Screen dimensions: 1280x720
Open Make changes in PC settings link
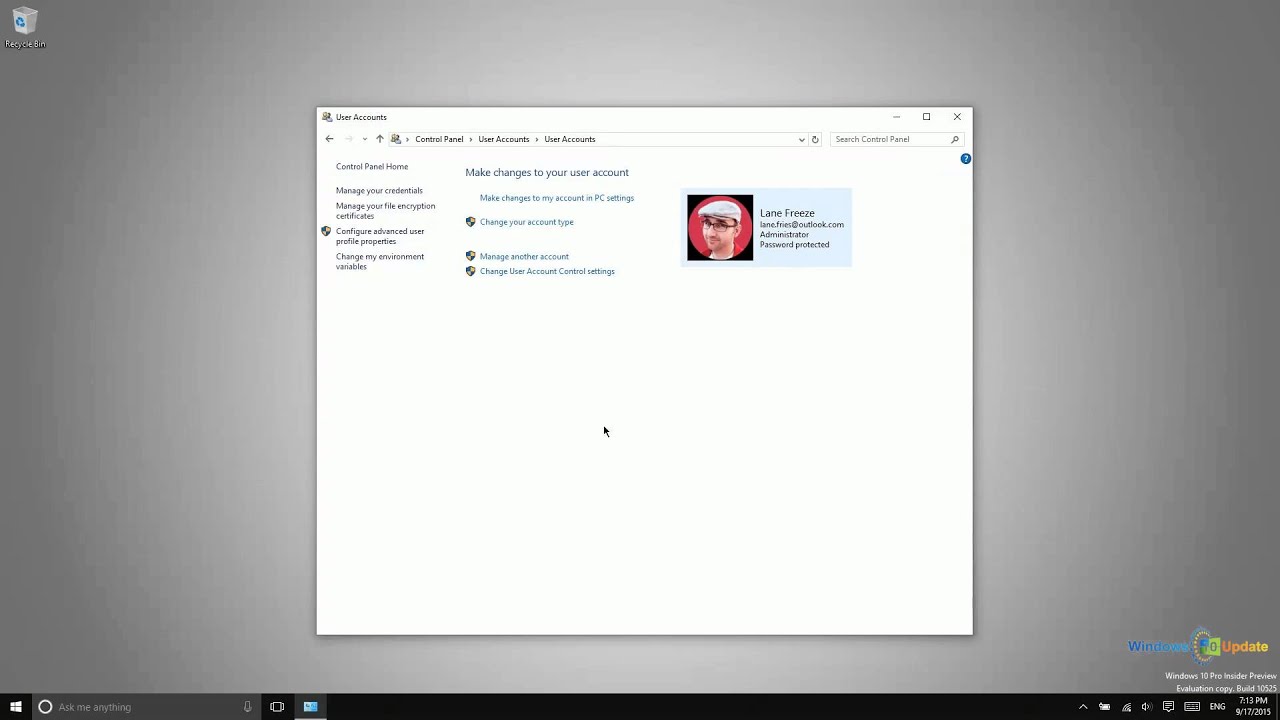click(x=557, y=198)
